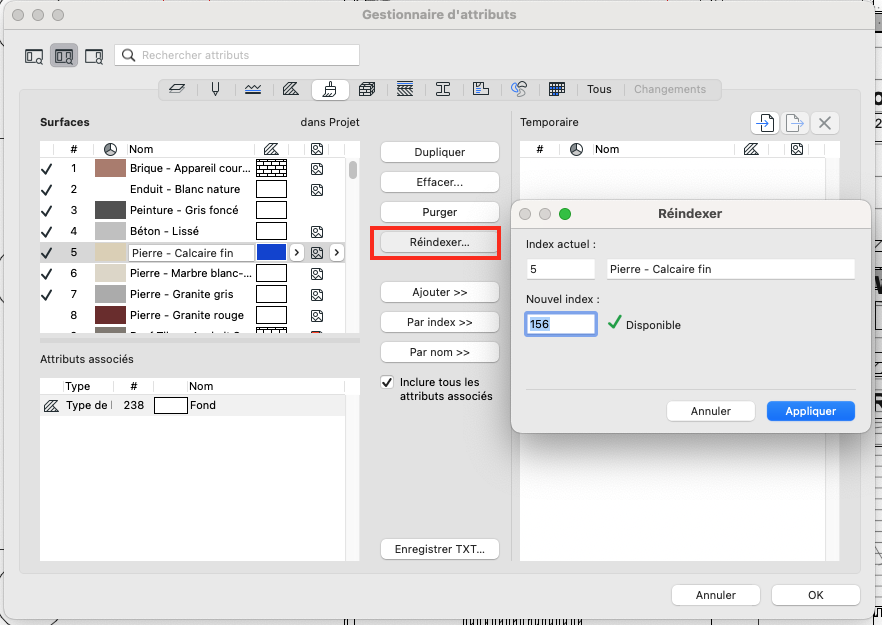
Task: Click the Ajouter >> button
Action: point(440,292)
